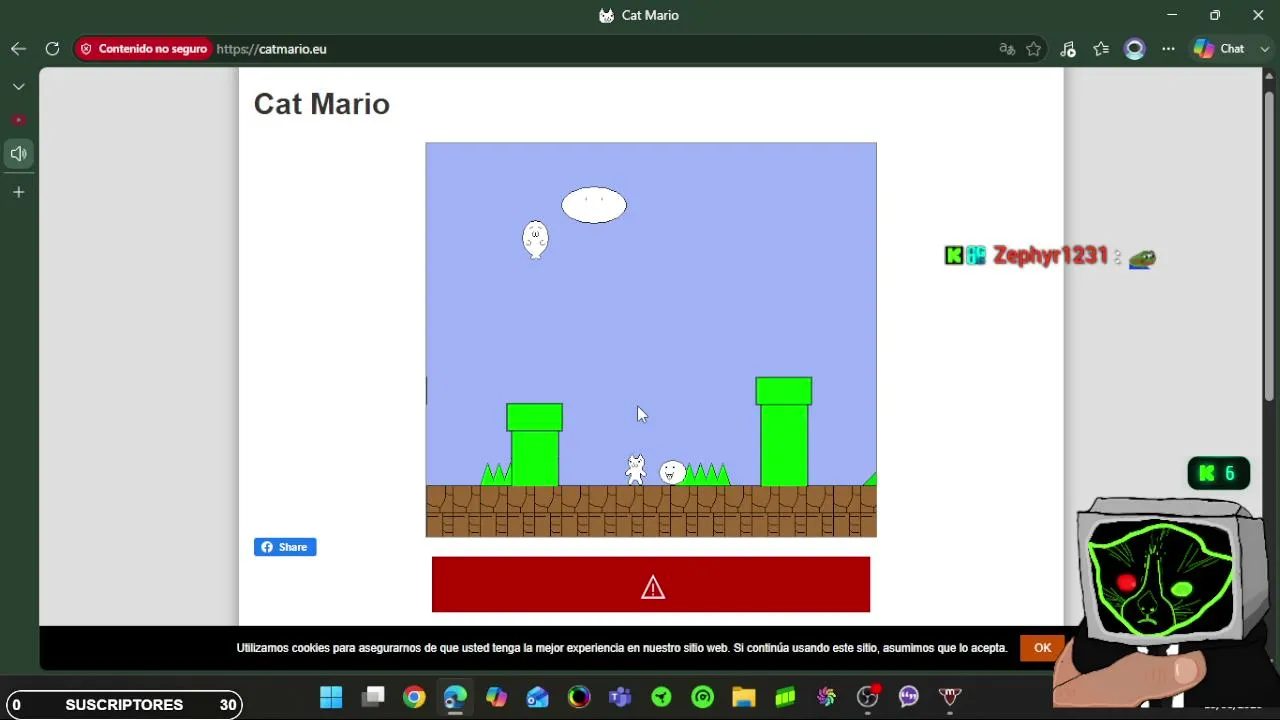Open the Copilot Chat button
The image size is (1280, 720).
[x=1219, y=49]
